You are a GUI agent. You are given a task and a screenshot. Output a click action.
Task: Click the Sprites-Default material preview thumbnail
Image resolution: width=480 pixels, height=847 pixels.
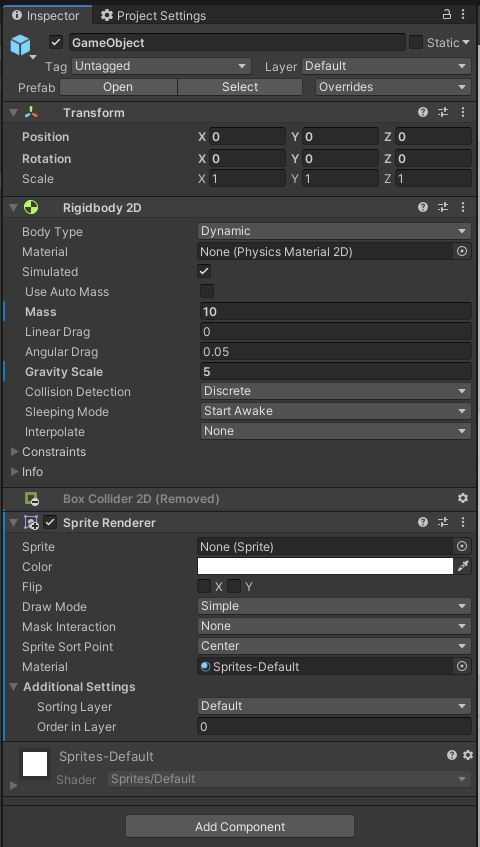(x=35, y=764)
